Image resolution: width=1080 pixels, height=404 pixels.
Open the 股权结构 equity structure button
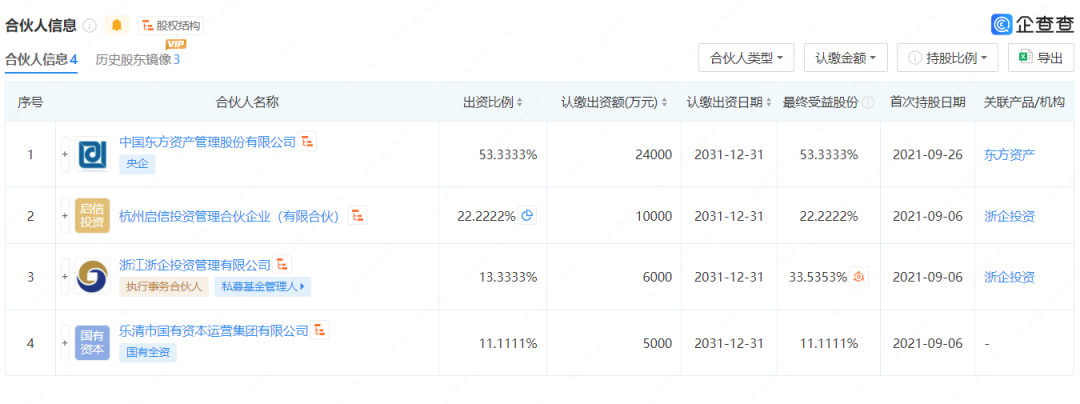[171, 25]
